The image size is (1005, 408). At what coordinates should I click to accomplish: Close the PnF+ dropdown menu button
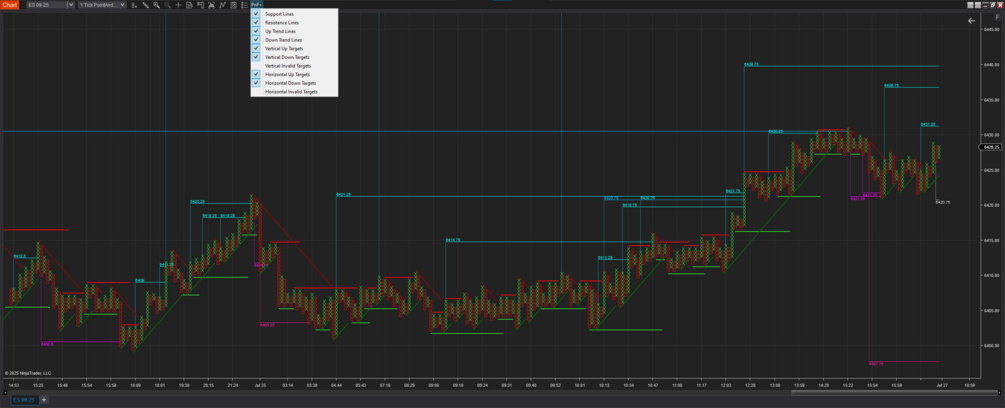pyautogui.click(x=256, y=5)
